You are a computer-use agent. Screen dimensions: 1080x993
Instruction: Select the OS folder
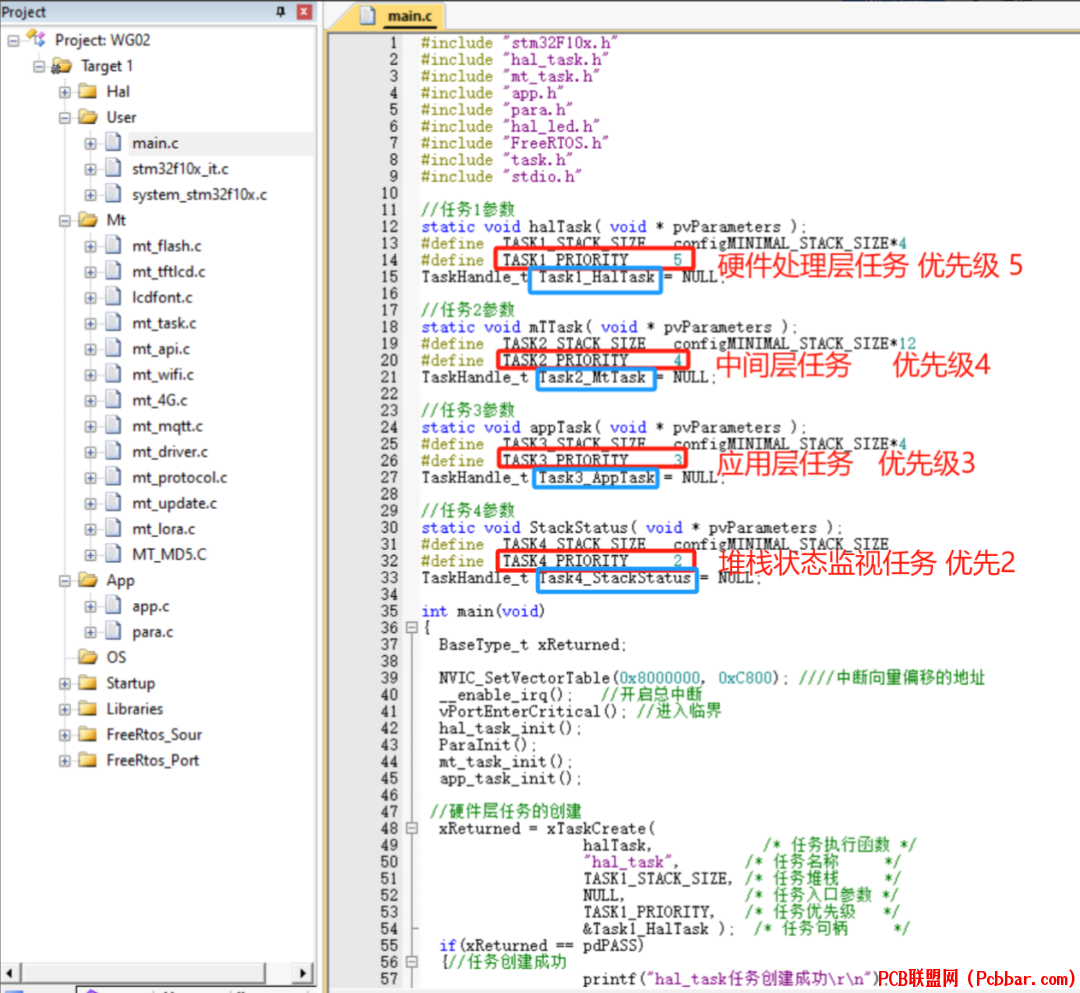116,658
